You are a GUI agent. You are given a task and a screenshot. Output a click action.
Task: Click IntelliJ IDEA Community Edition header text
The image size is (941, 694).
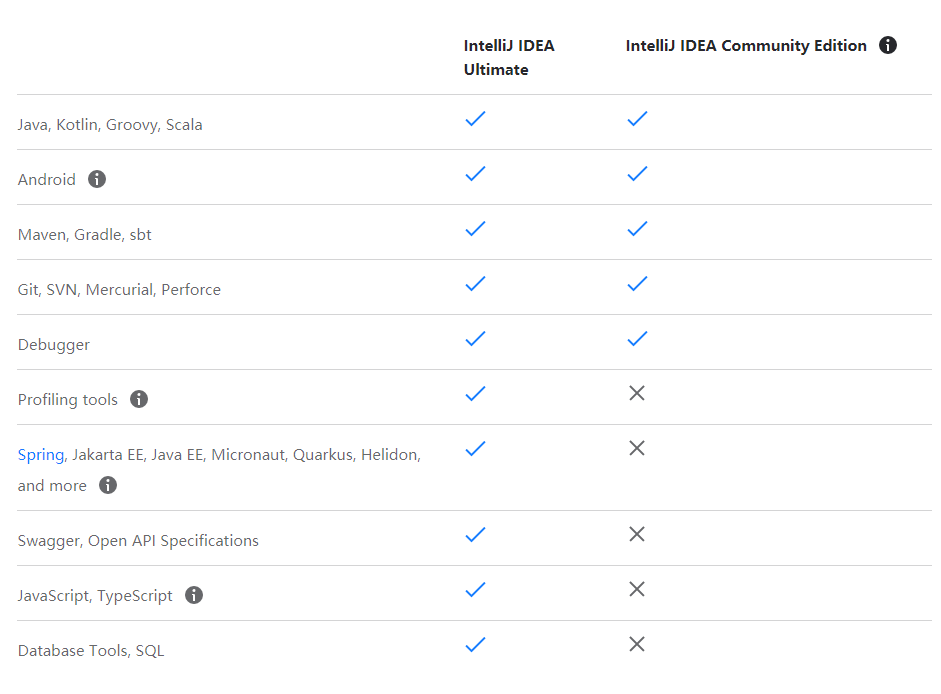click(746, 46)
